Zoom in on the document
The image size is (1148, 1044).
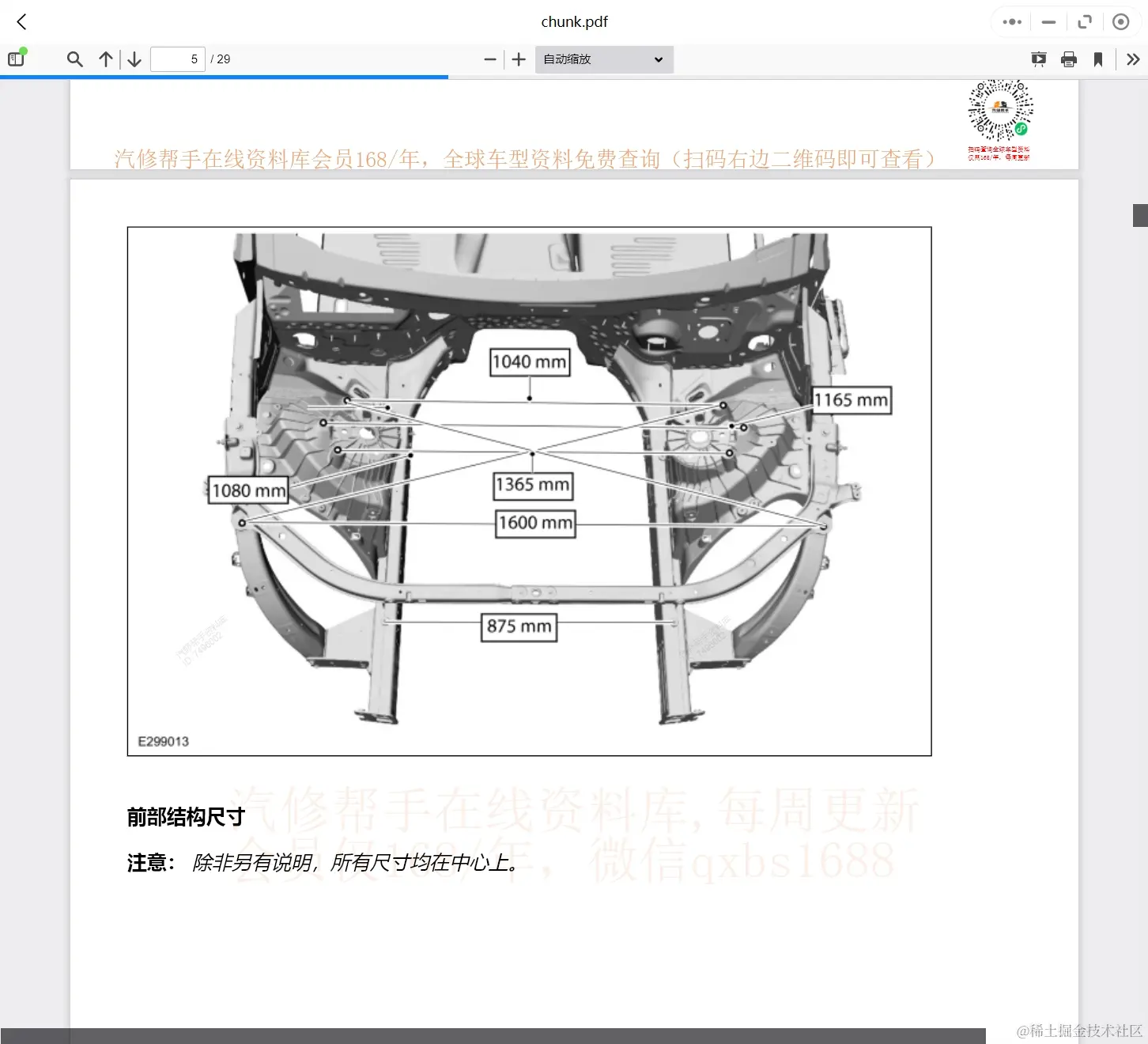518,59
